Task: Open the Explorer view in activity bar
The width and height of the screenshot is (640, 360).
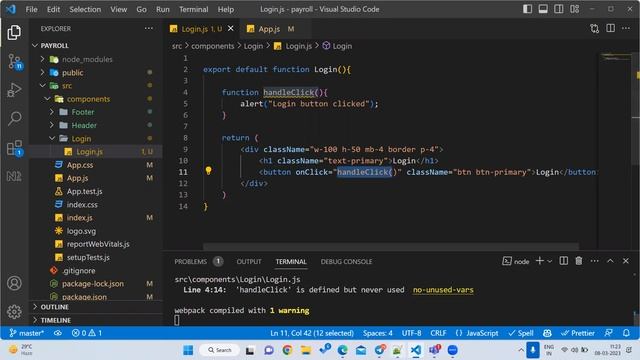Action: tap(14, 33)
